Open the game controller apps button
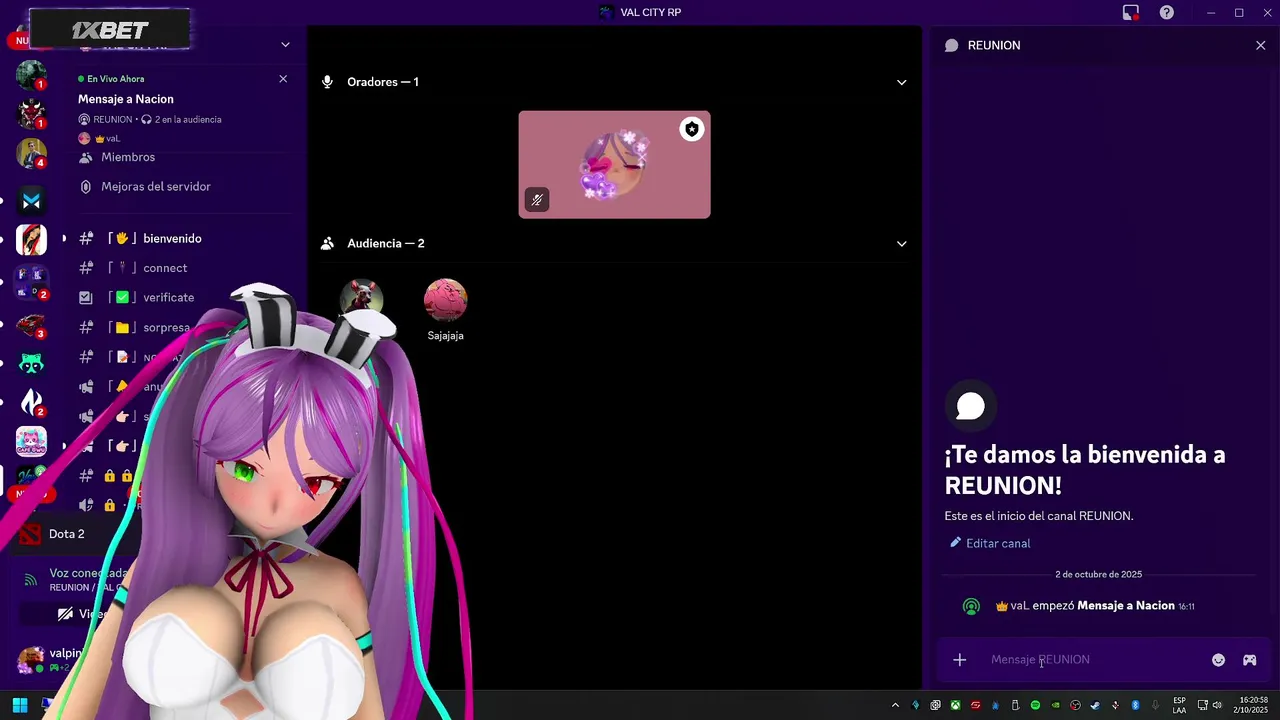The image size is (1280, 720). coord(1249,660)
